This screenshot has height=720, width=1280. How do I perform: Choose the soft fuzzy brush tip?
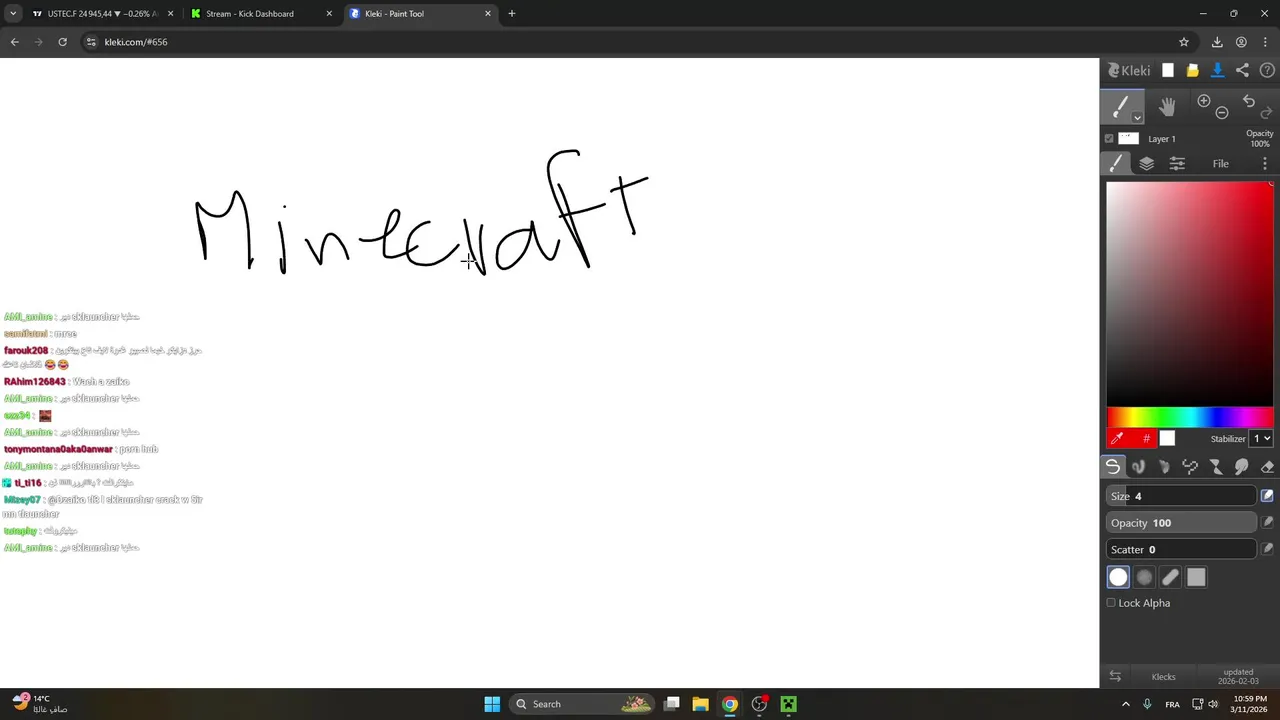[x=1144, y=577]
